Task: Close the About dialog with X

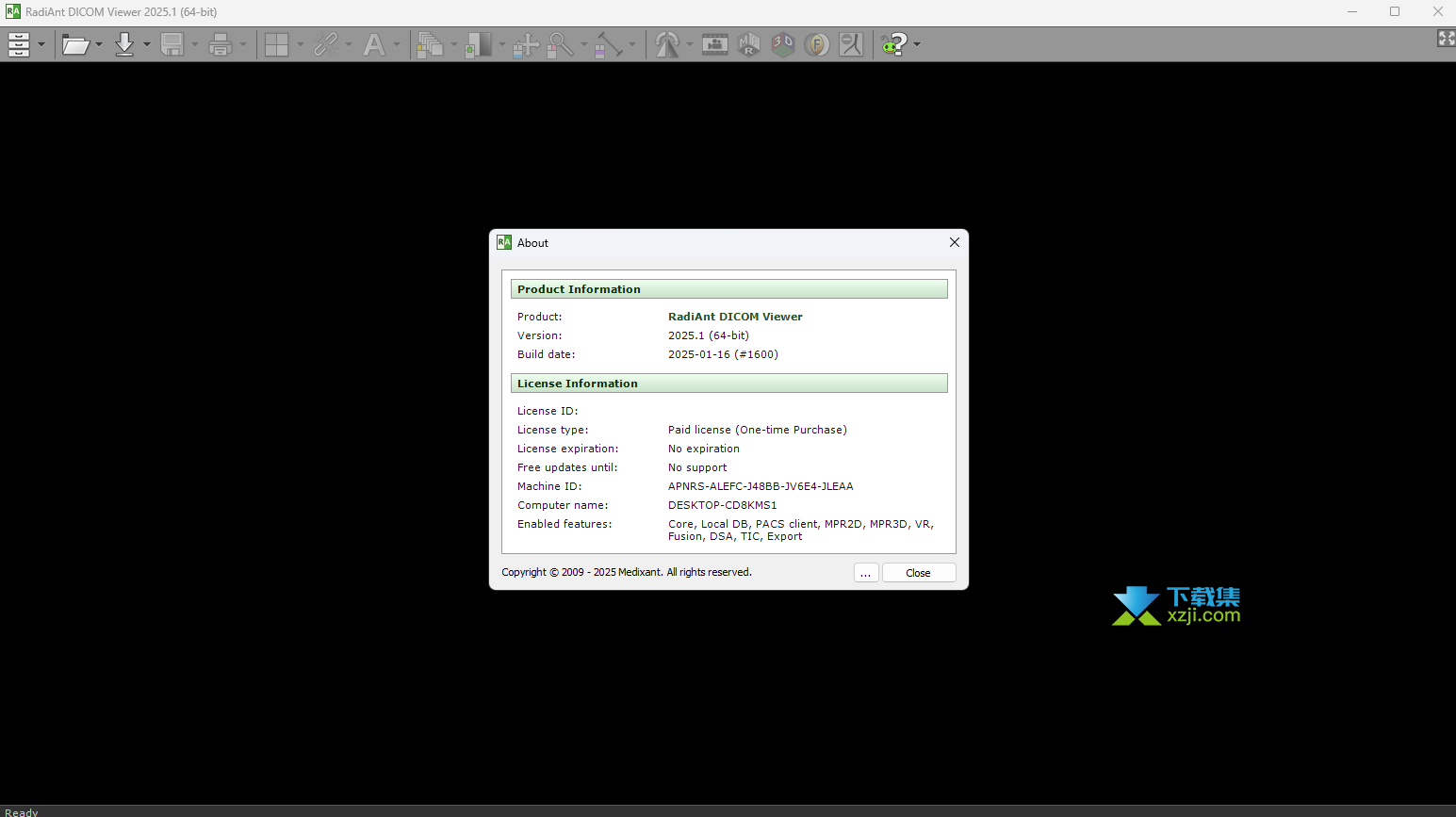Action: pyautogui.click(x=954, y=242)
